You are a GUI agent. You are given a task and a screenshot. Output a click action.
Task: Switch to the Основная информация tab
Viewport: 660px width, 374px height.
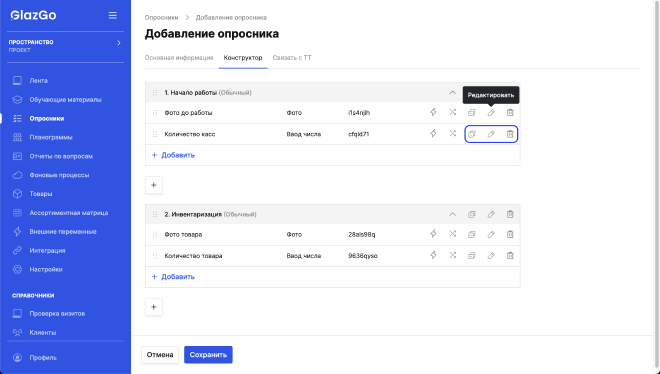(179, 58)
